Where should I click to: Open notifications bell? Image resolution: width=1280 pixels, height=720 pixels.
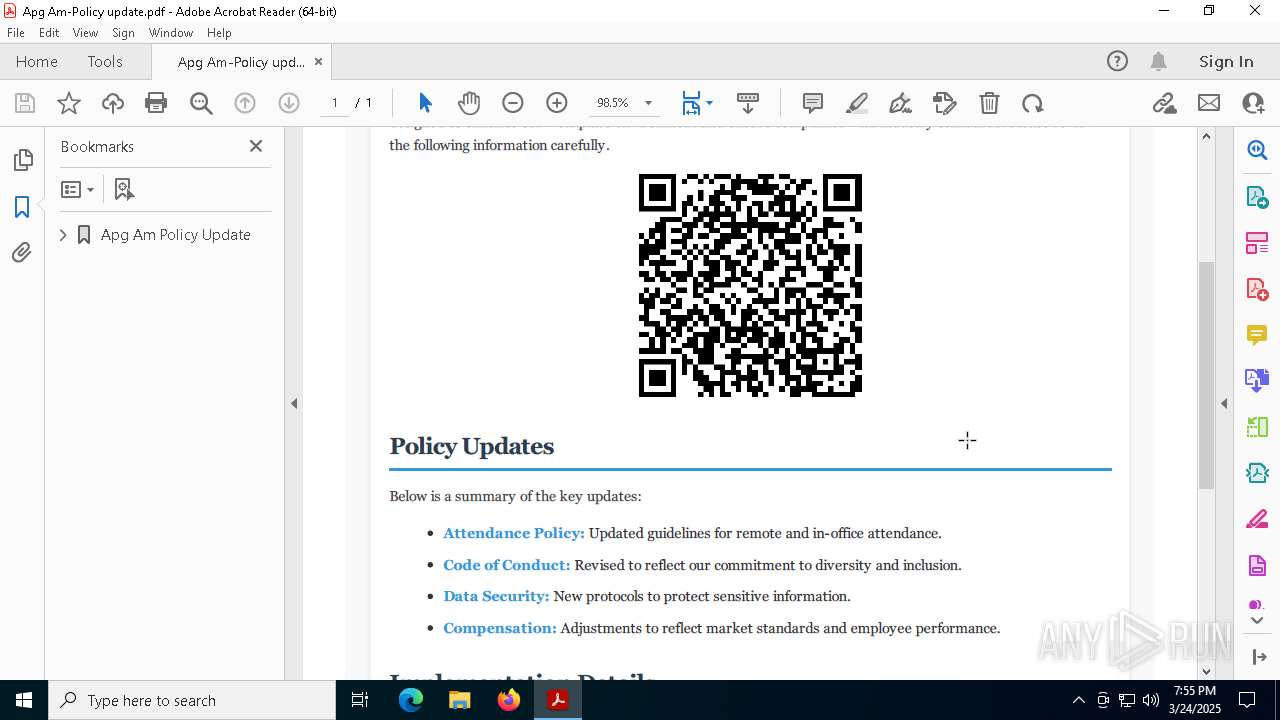pos(1159,61)
